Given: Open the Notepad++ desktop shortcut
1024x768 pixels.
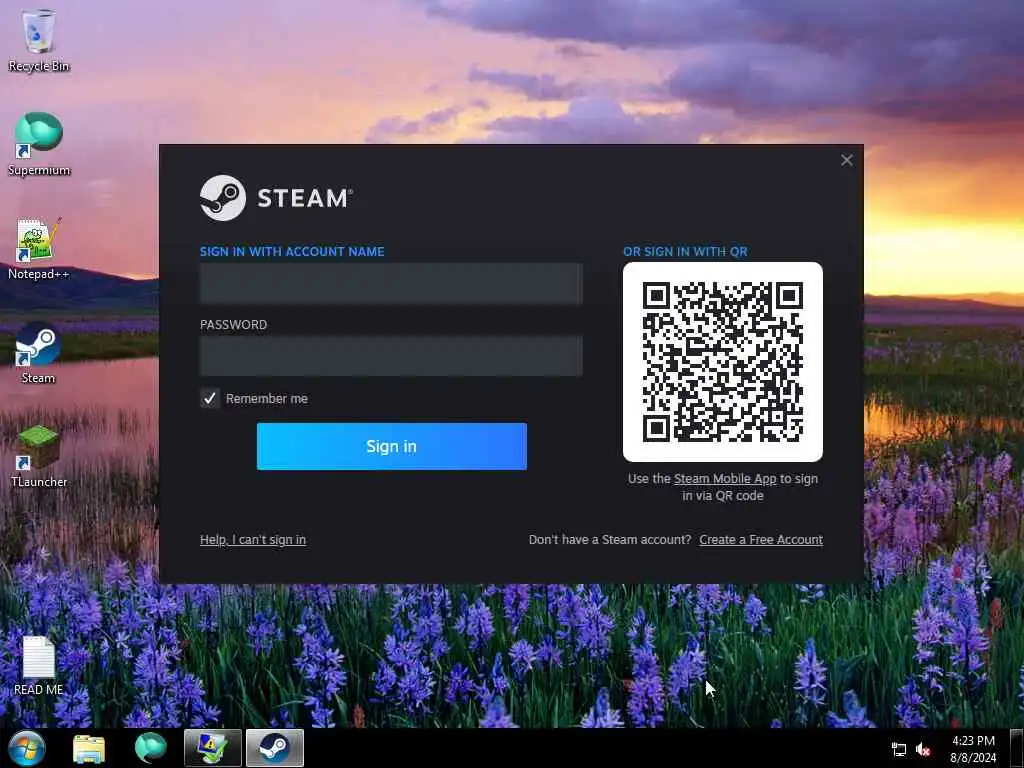Looking at the screenshot, I should pos(39,249).
